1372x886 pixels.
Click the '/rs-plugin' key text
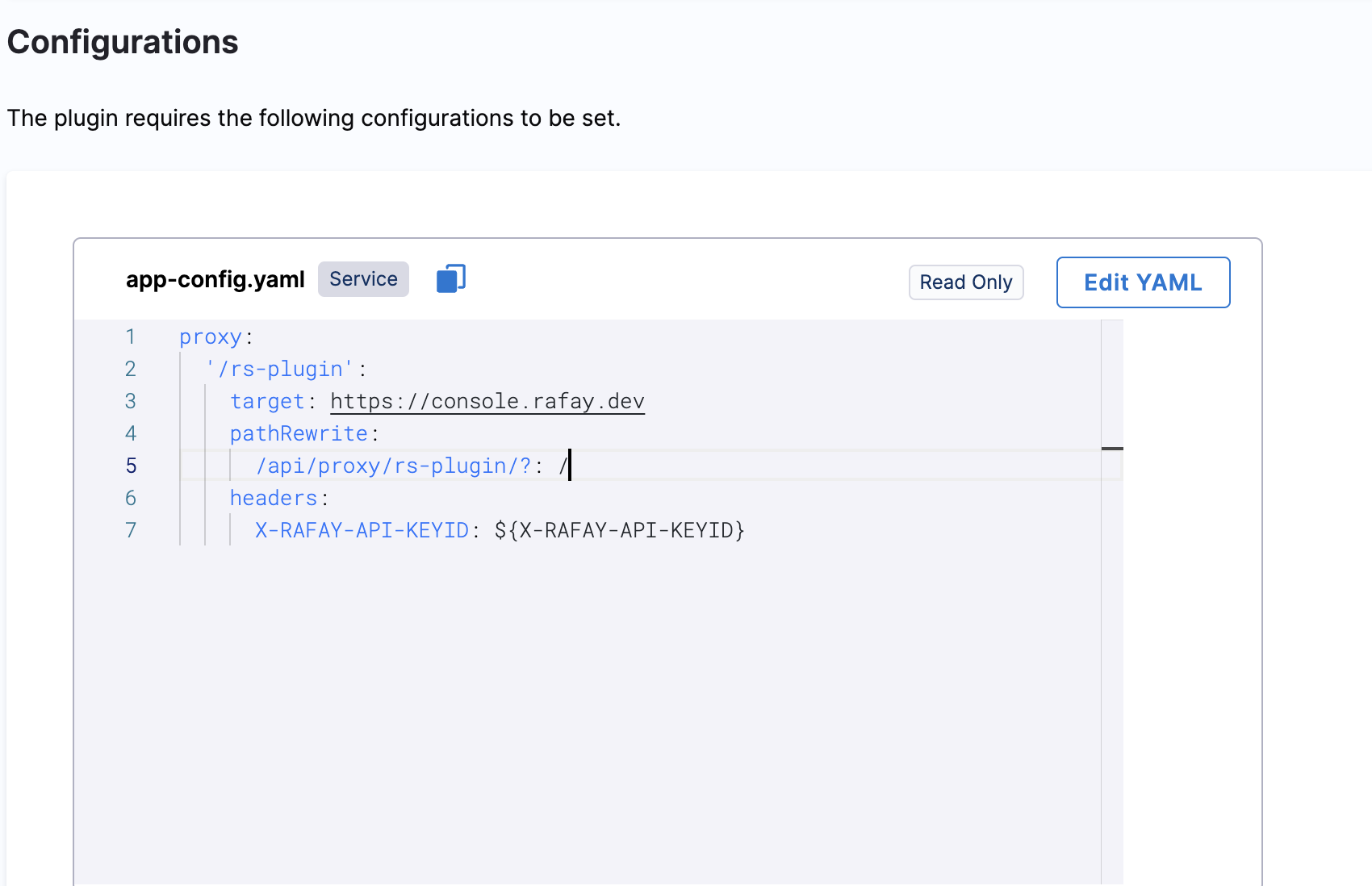pos(279,369)
